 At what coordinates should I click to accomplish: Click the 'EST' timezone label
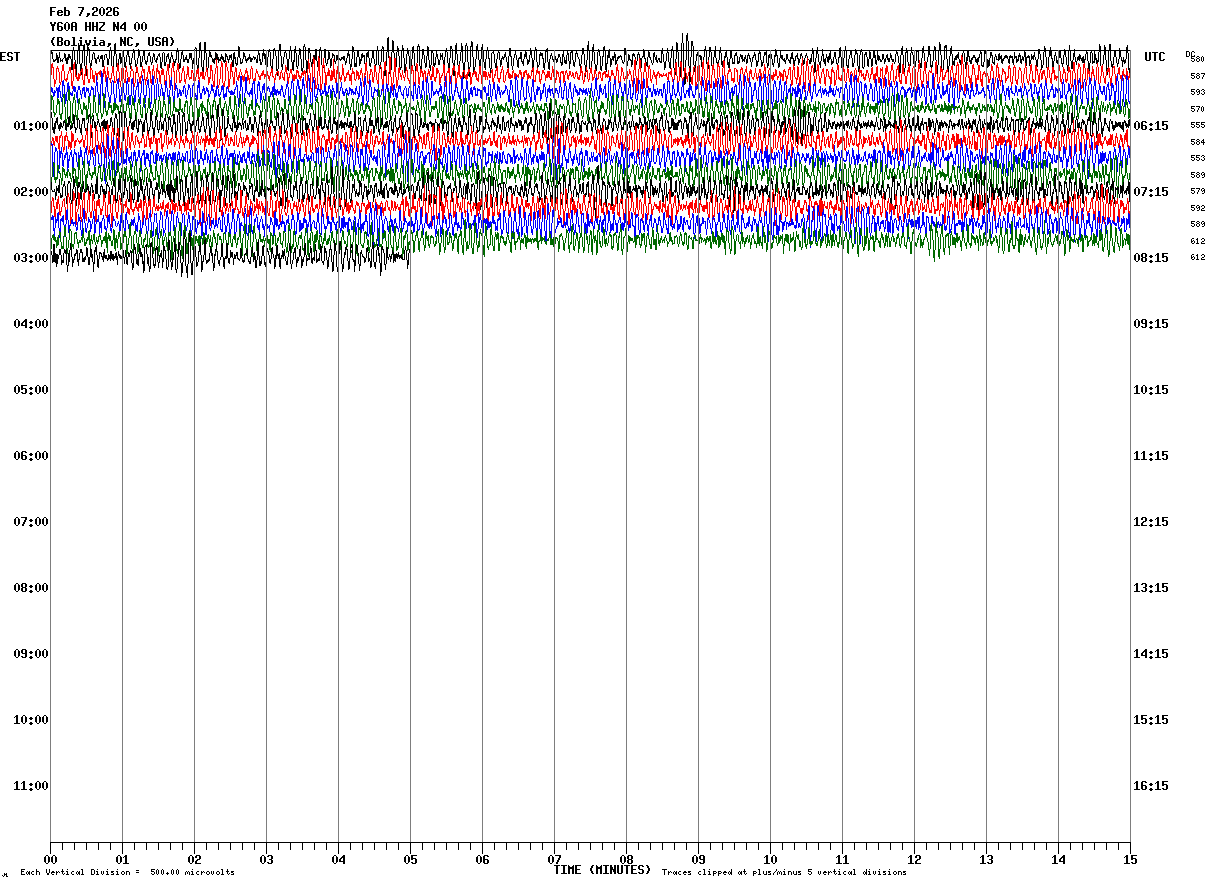pos(10,57)
